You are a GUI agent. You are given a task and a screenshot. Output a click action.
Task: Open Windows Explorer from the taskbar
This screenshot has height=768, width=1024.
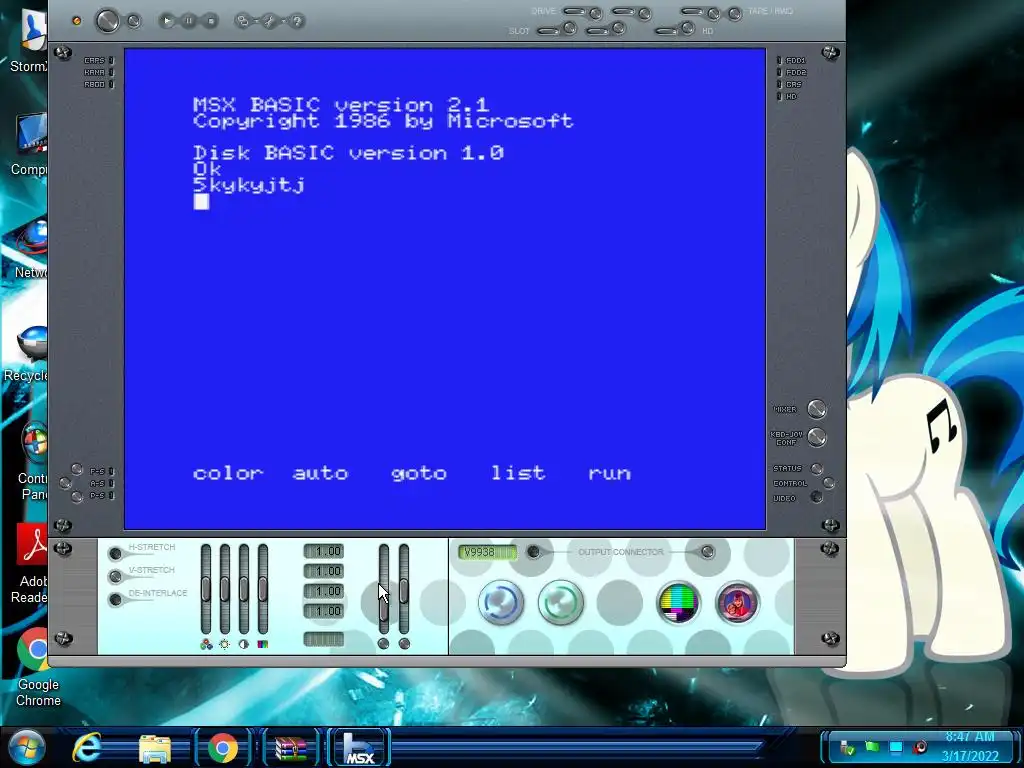click(154, 748)
